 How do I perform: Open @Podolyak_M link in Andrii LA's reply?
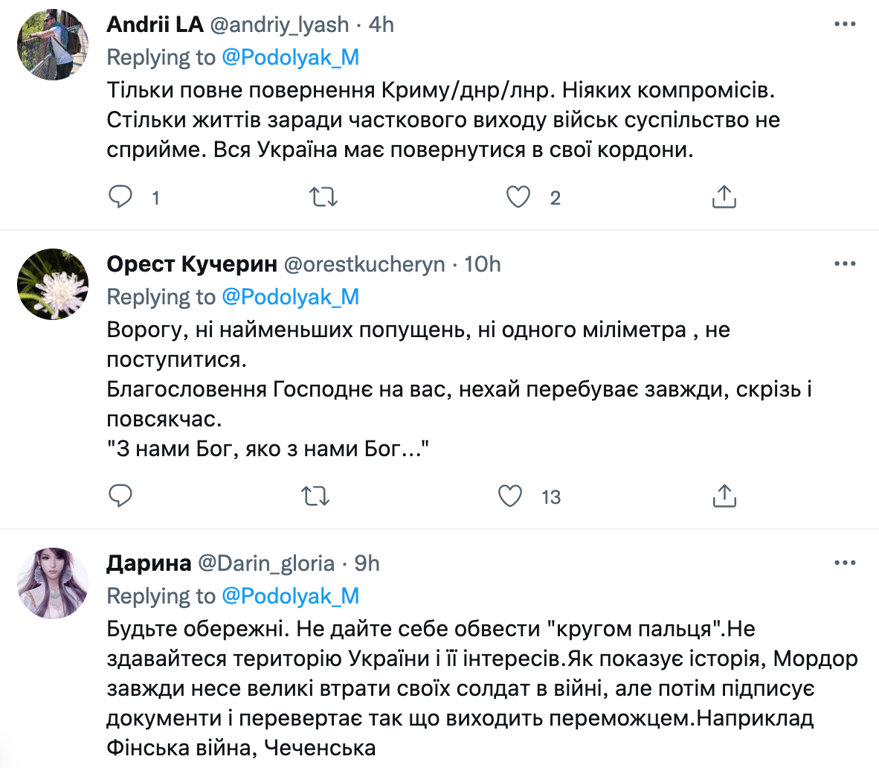(289, 56)
